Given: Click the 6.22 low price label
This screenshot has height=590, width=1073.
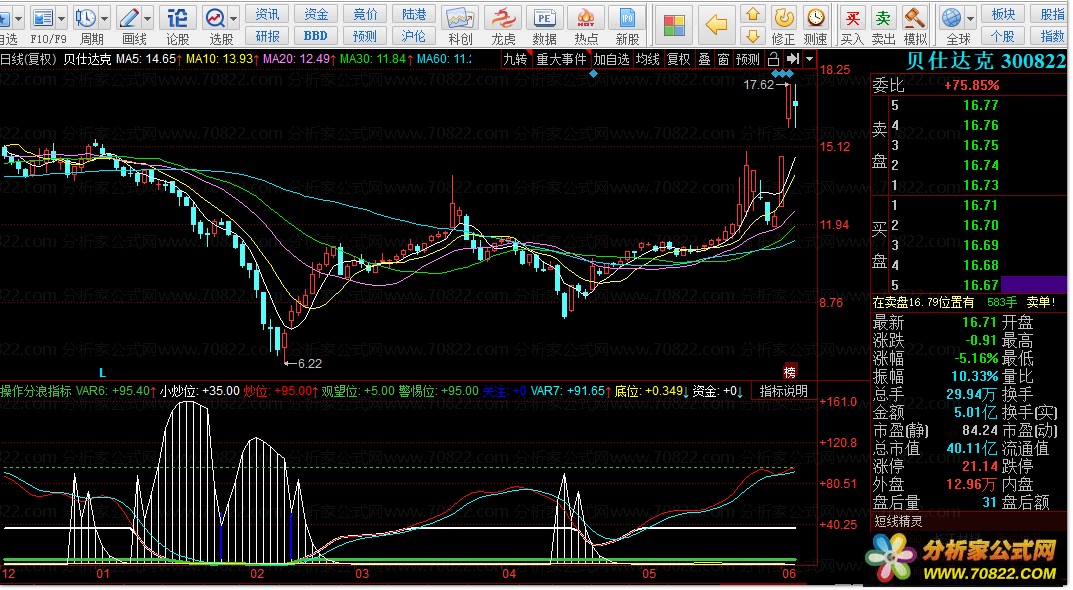Looking at the screenshot, I should [309, 363].
